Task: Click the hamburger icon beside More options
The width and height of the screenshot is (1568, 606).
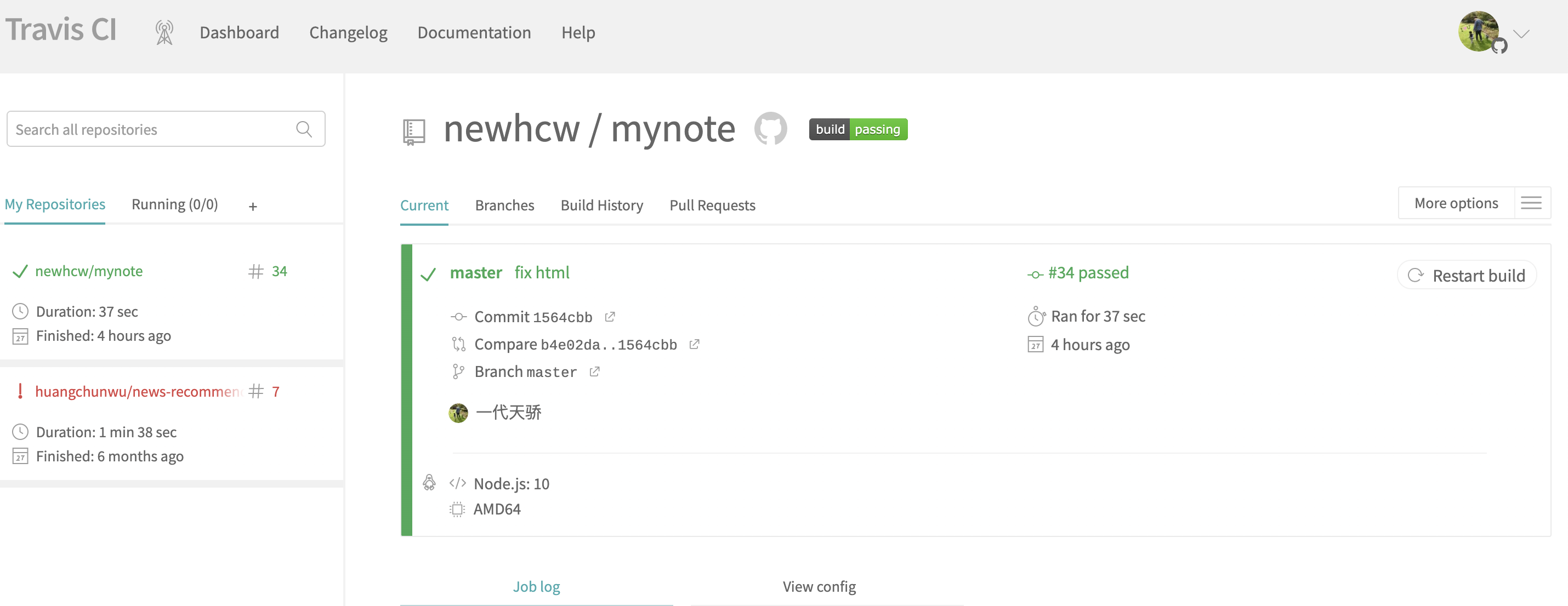Action: pyautogui.click(x=1531, y=203)
